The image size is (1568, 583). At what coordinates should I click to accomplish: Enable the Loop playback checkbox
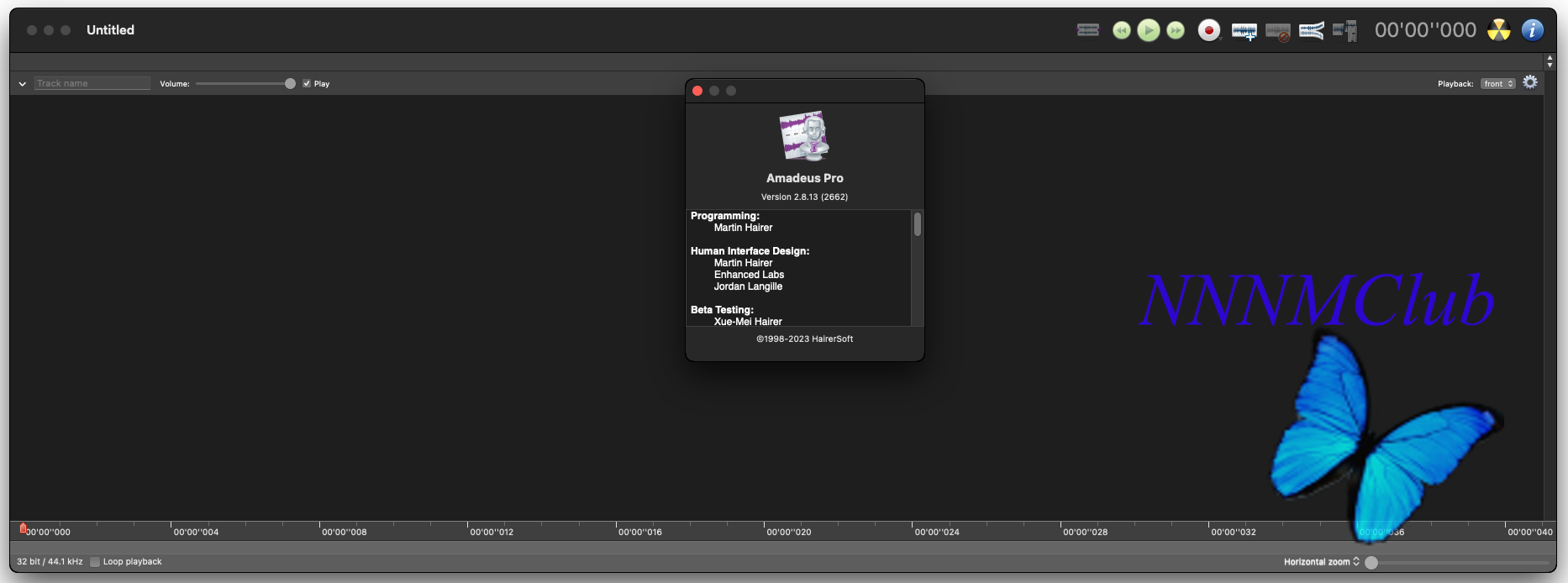pos(95,562)
